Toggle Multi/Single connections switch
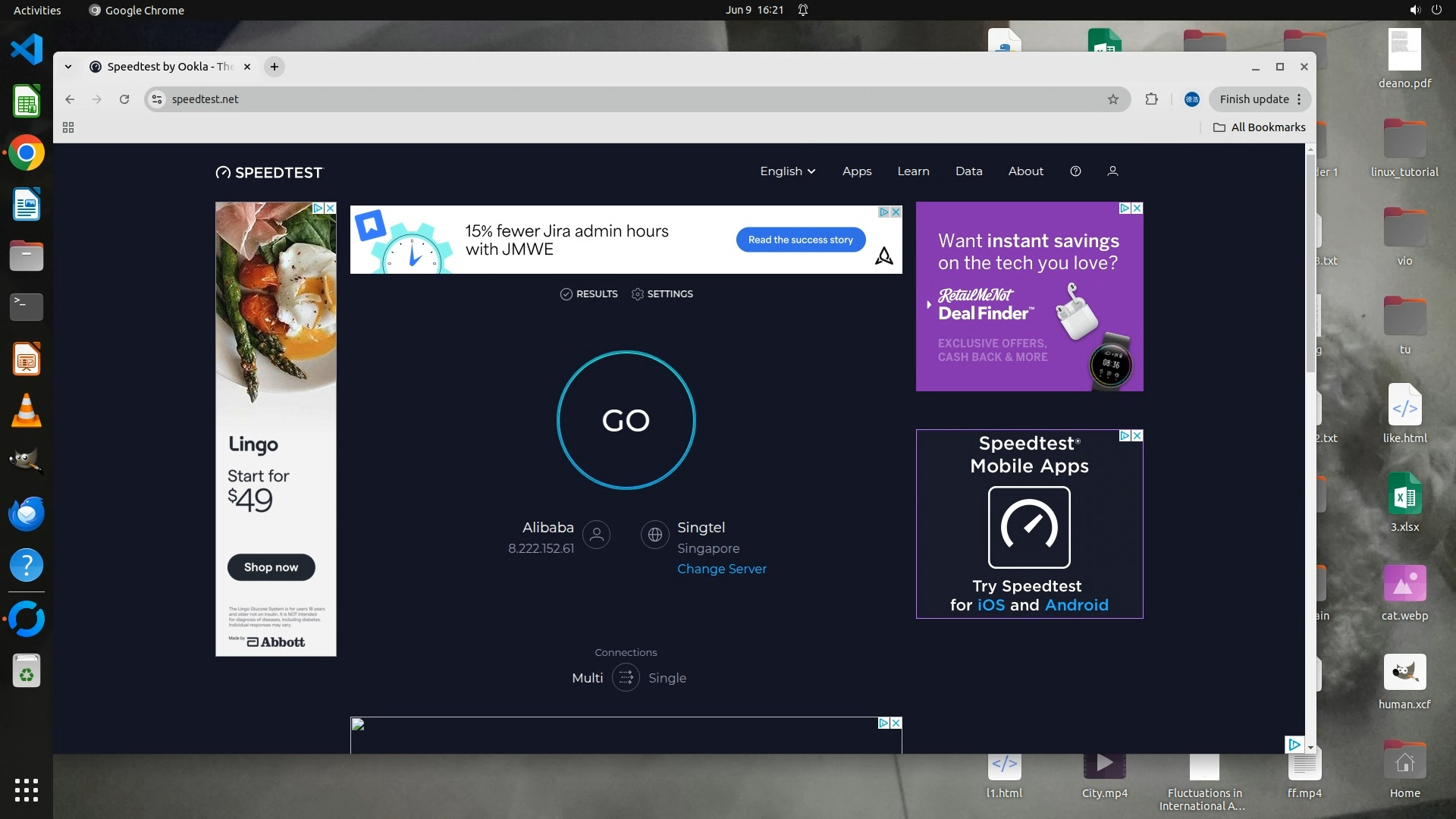1456x819 pixels. [x=626, y=677]
